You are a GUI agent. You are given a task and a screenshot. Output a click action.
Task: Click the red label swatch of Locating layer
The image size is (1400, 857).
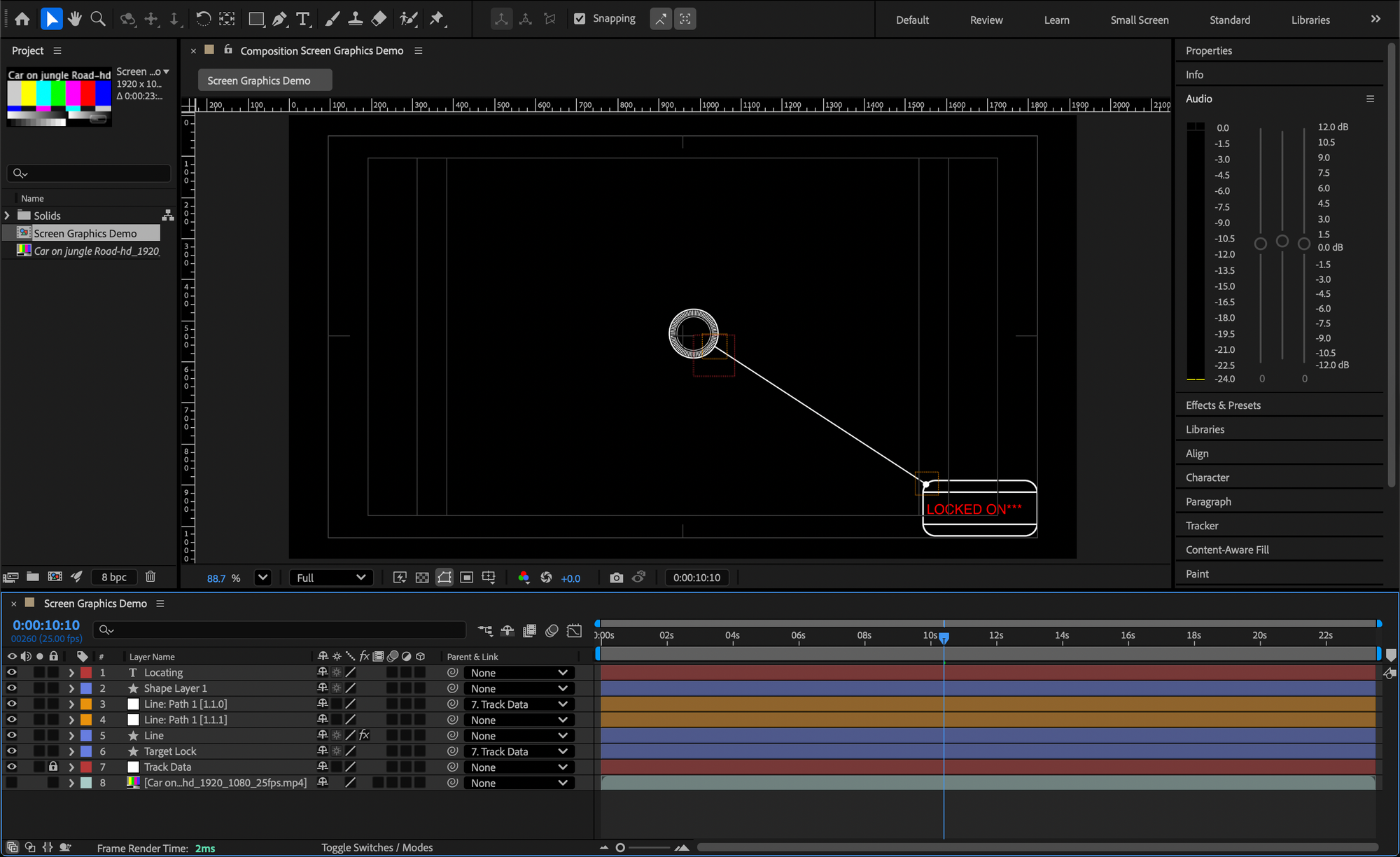coord(86,672)
